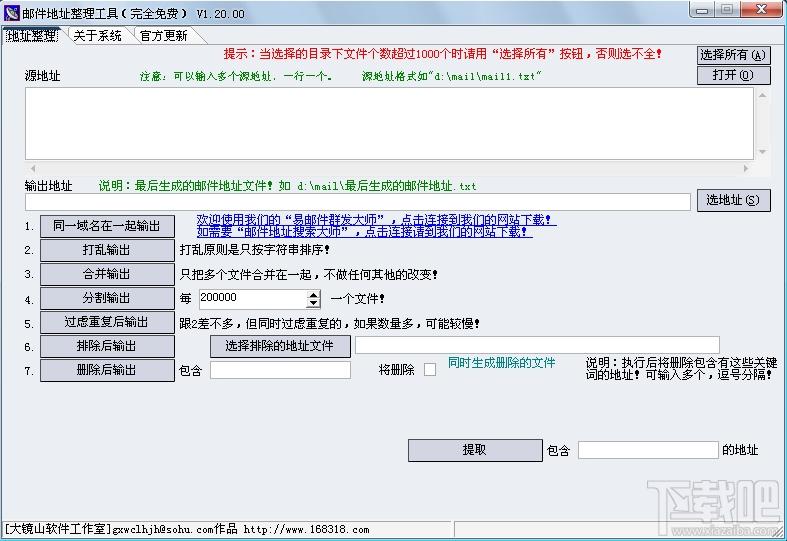Minimize the 邮件地址整理工具 window
The width and height of the screenshot is (787, 541).
tap(702, 10)
